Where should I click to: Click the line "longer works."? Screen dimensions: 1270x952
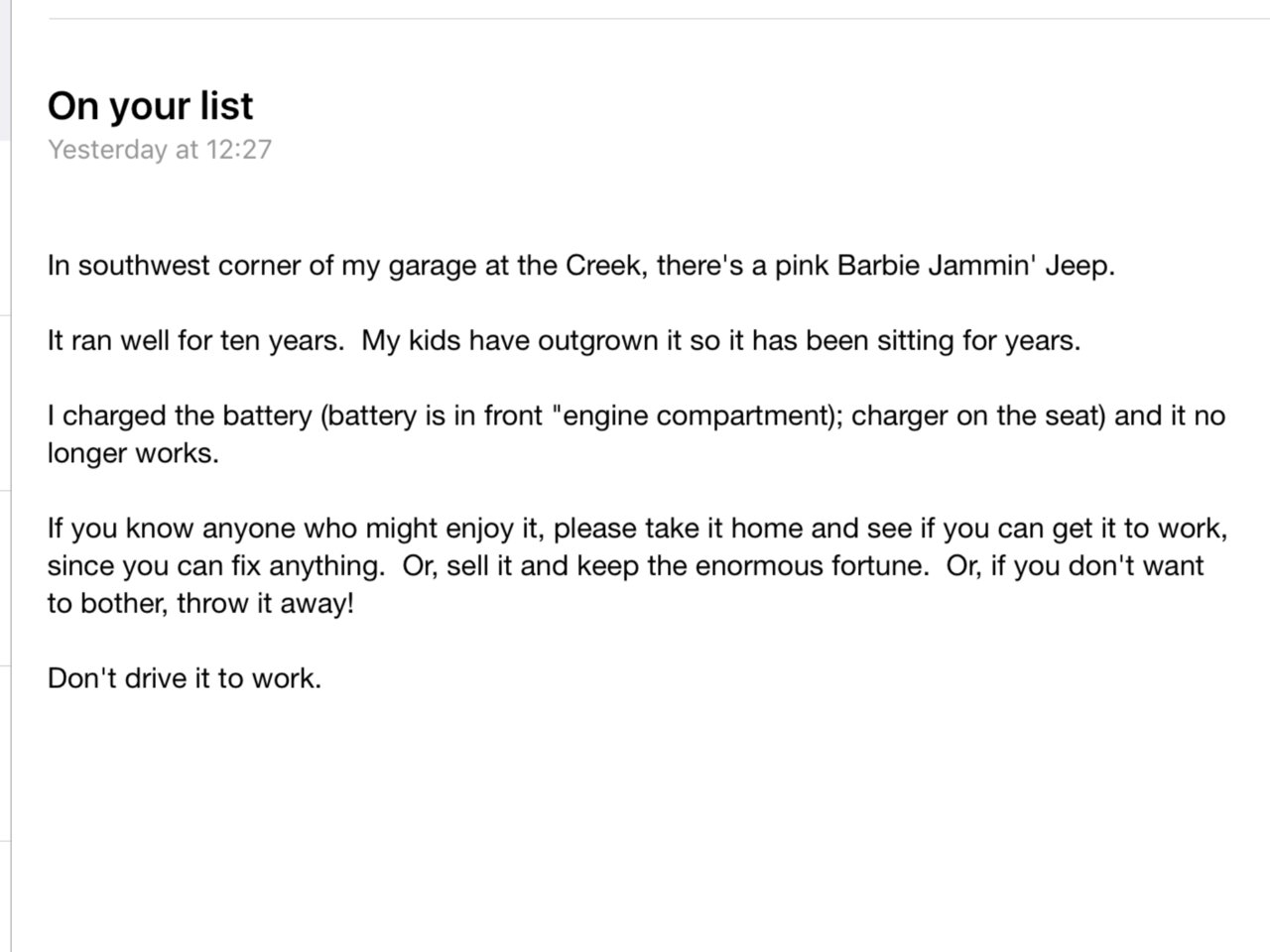(133, 453)
